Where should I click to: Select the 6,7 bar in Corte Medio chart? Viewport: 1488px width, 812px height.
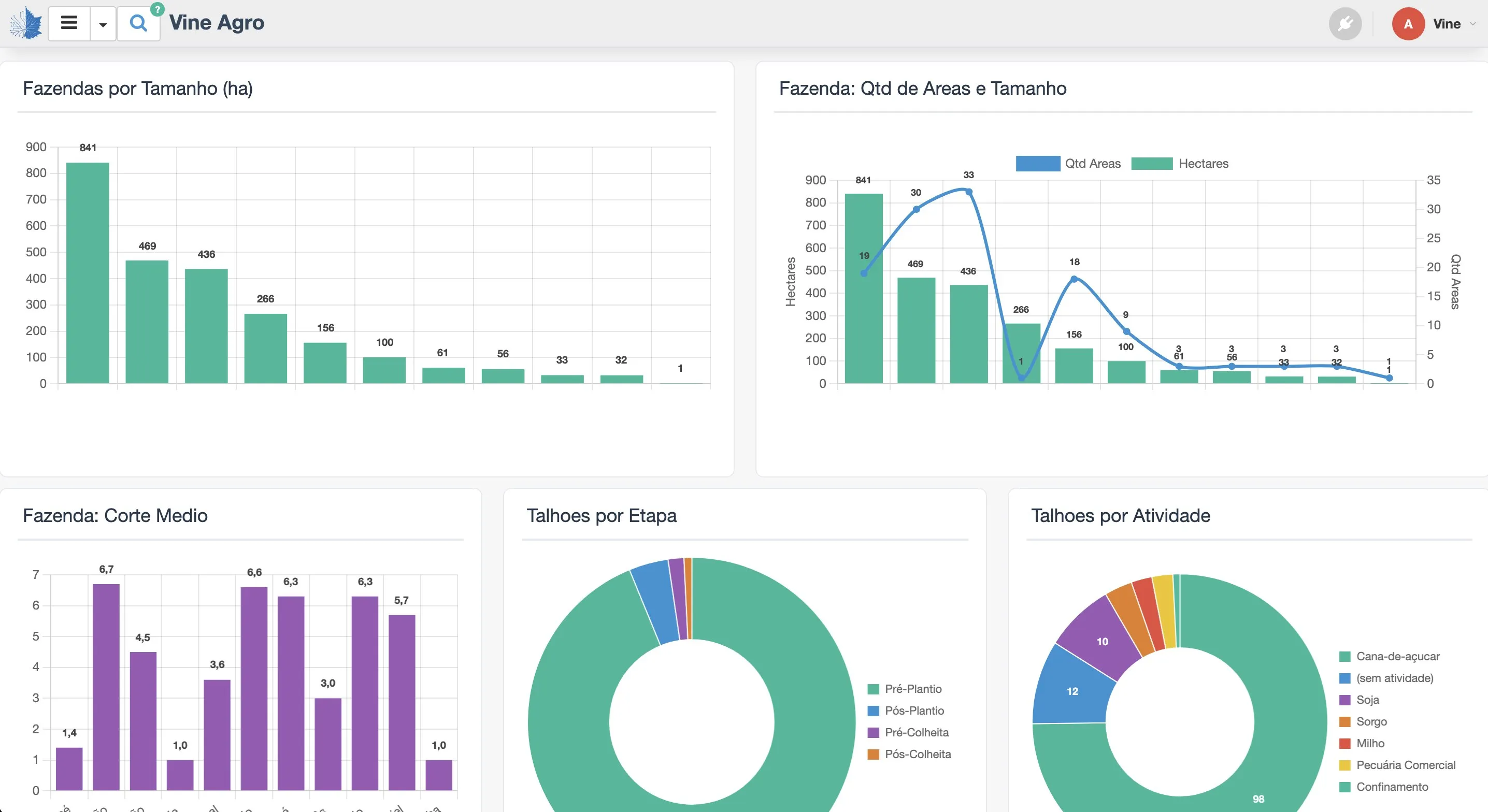click(106, 687)
